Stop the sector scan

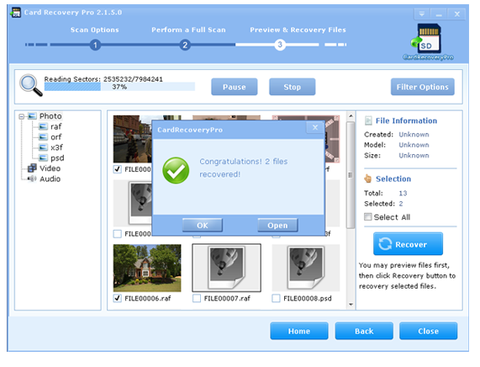[x=292, y=87]
